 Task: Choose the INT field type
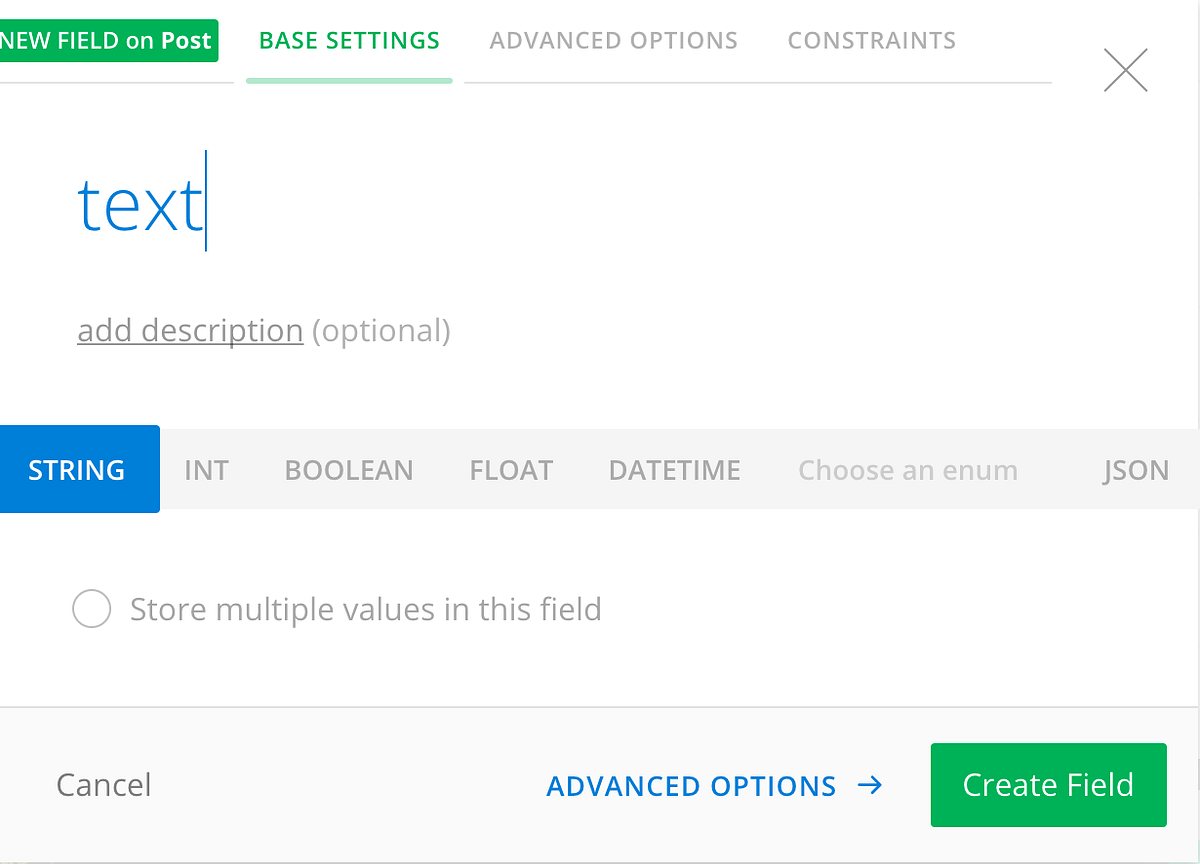pyautogui.click(x=206, y=470)
